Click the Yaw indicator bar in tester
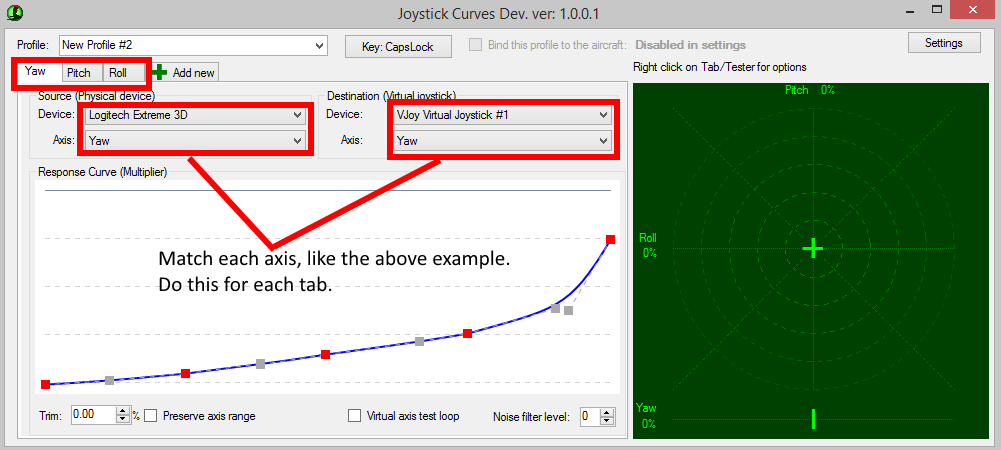The height and width of the screenshot is (450, 1001). pos(813,419)
